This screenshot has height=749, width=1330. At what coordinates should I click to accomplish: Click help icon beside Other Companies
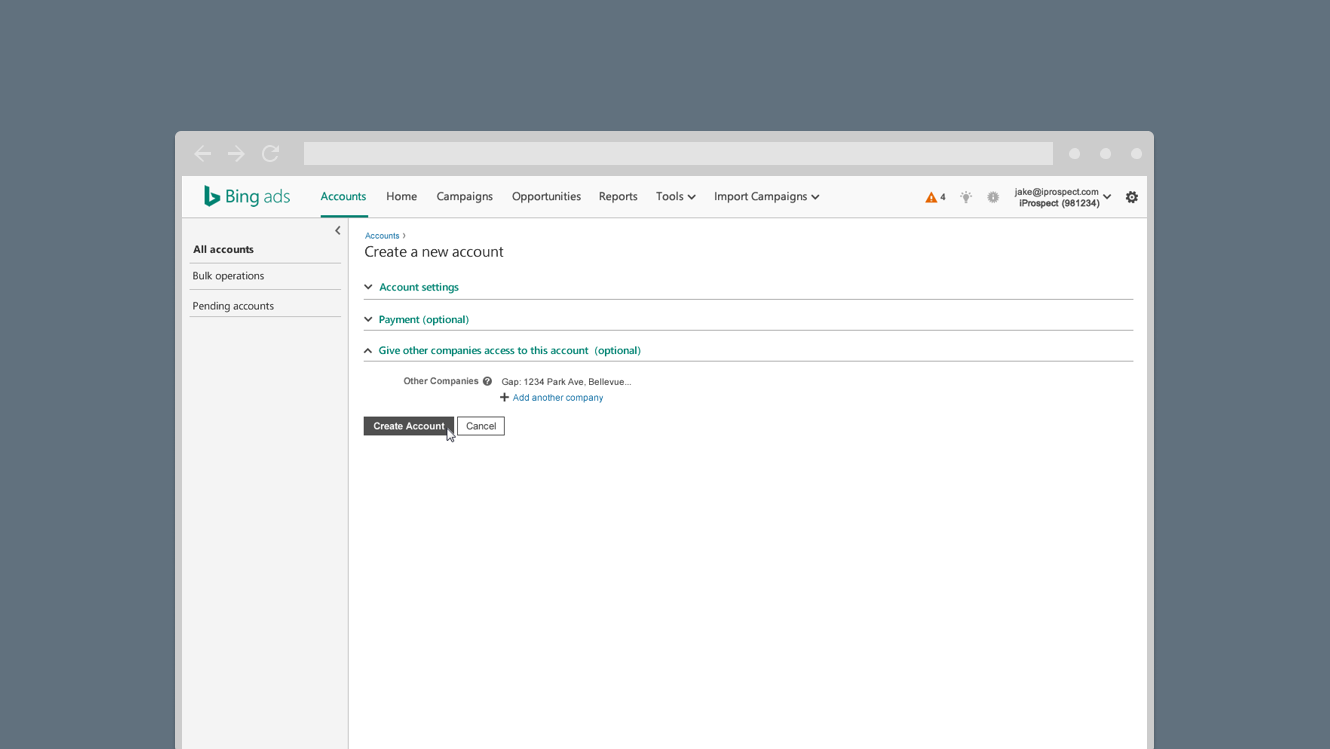coord(487,381)
